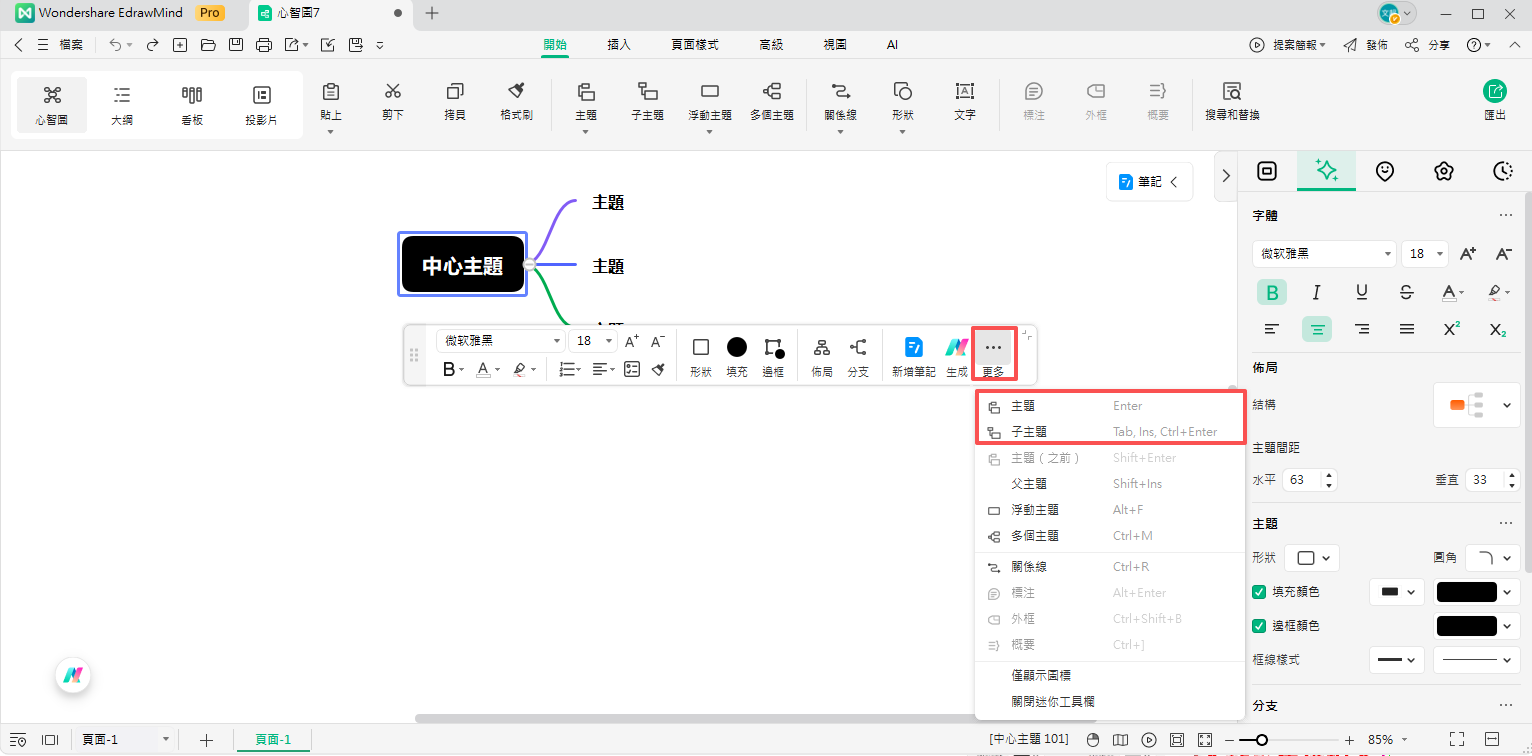Insert a 浮動主題 floating topic
This screenshot has height=756, width=1532.
[x=709, y=103]
